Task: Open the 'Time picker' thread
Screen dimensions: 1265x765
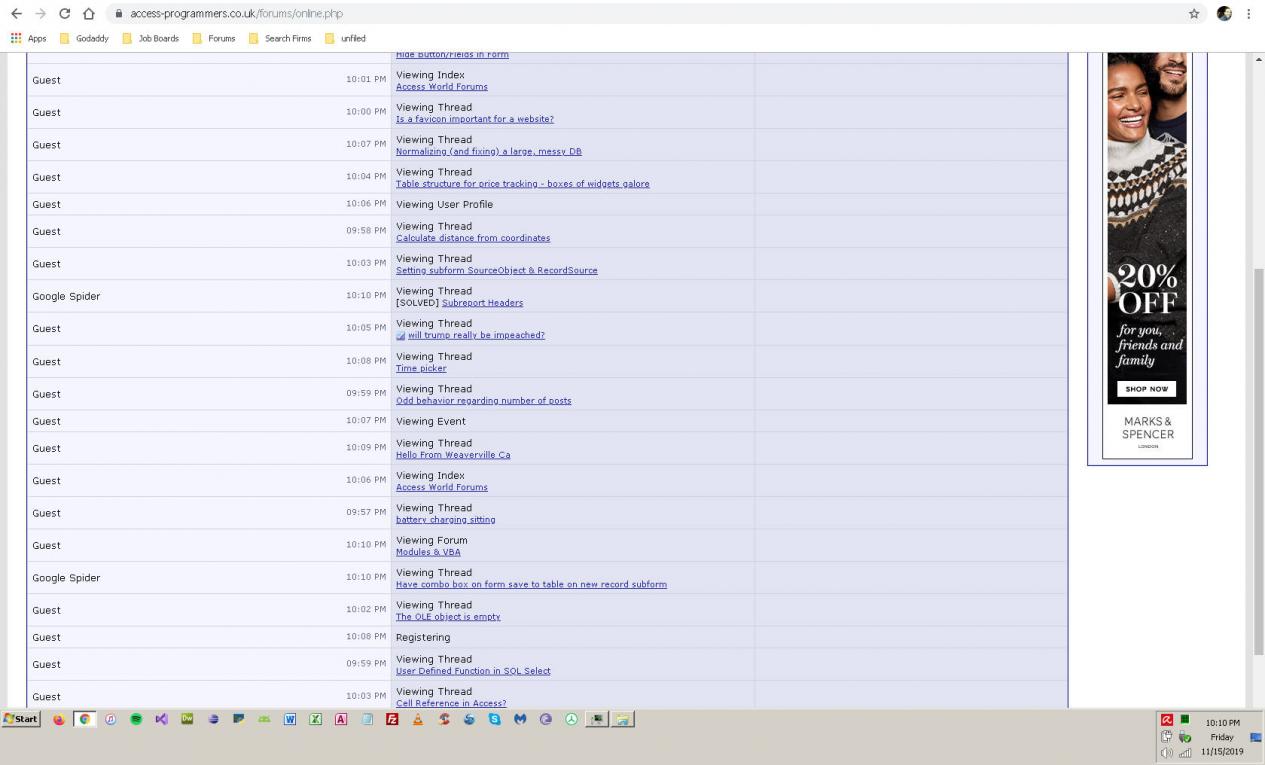Action: pyautogui.click(x=421, y=368)
